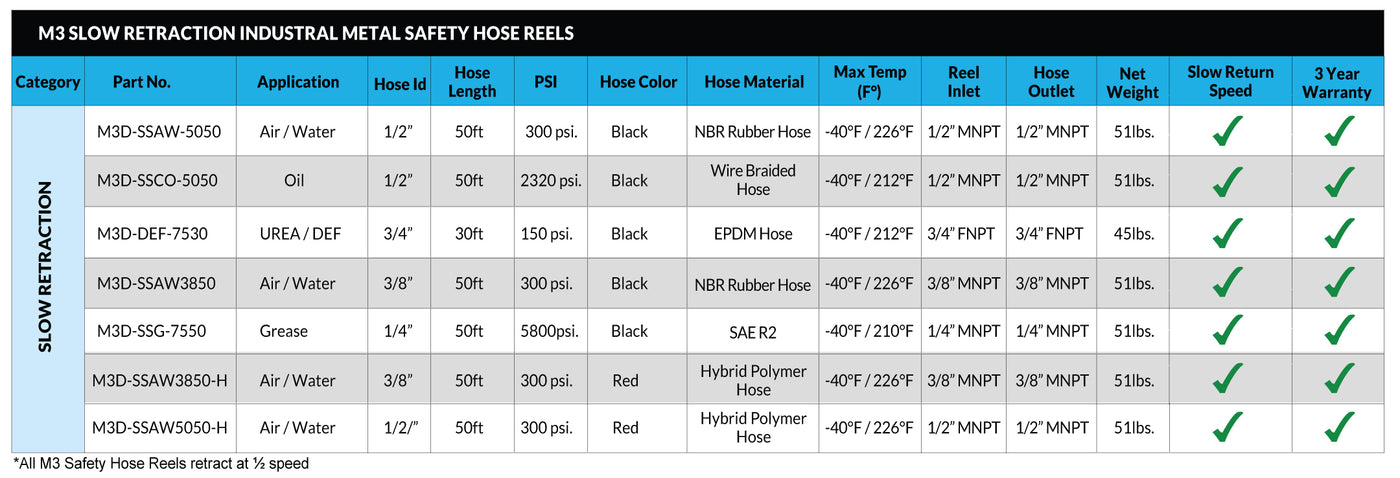This screenshot has height=478, width=1400.
Task: Click the Red hose color for M3D-SSAW3850-H
Action: 626,380
